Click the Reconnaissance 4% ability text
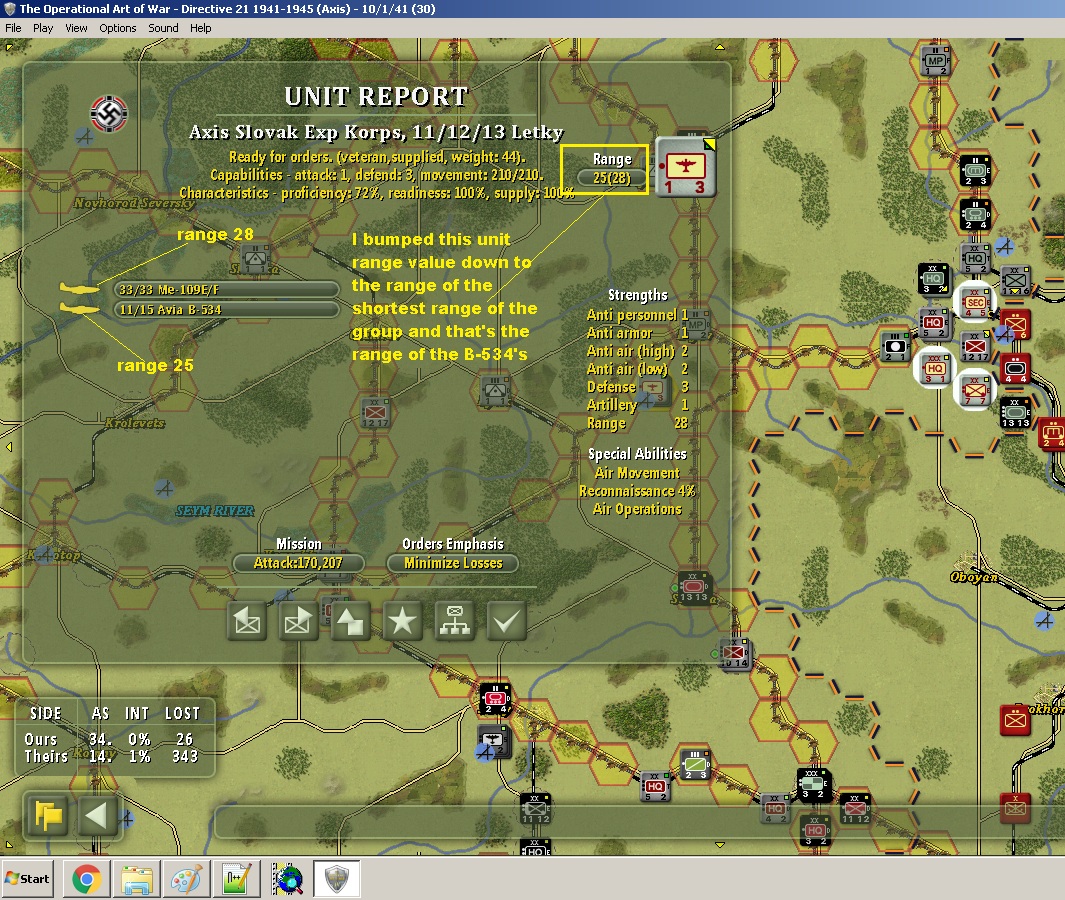This screenshot has width=1065, height=900. (637, 491)
